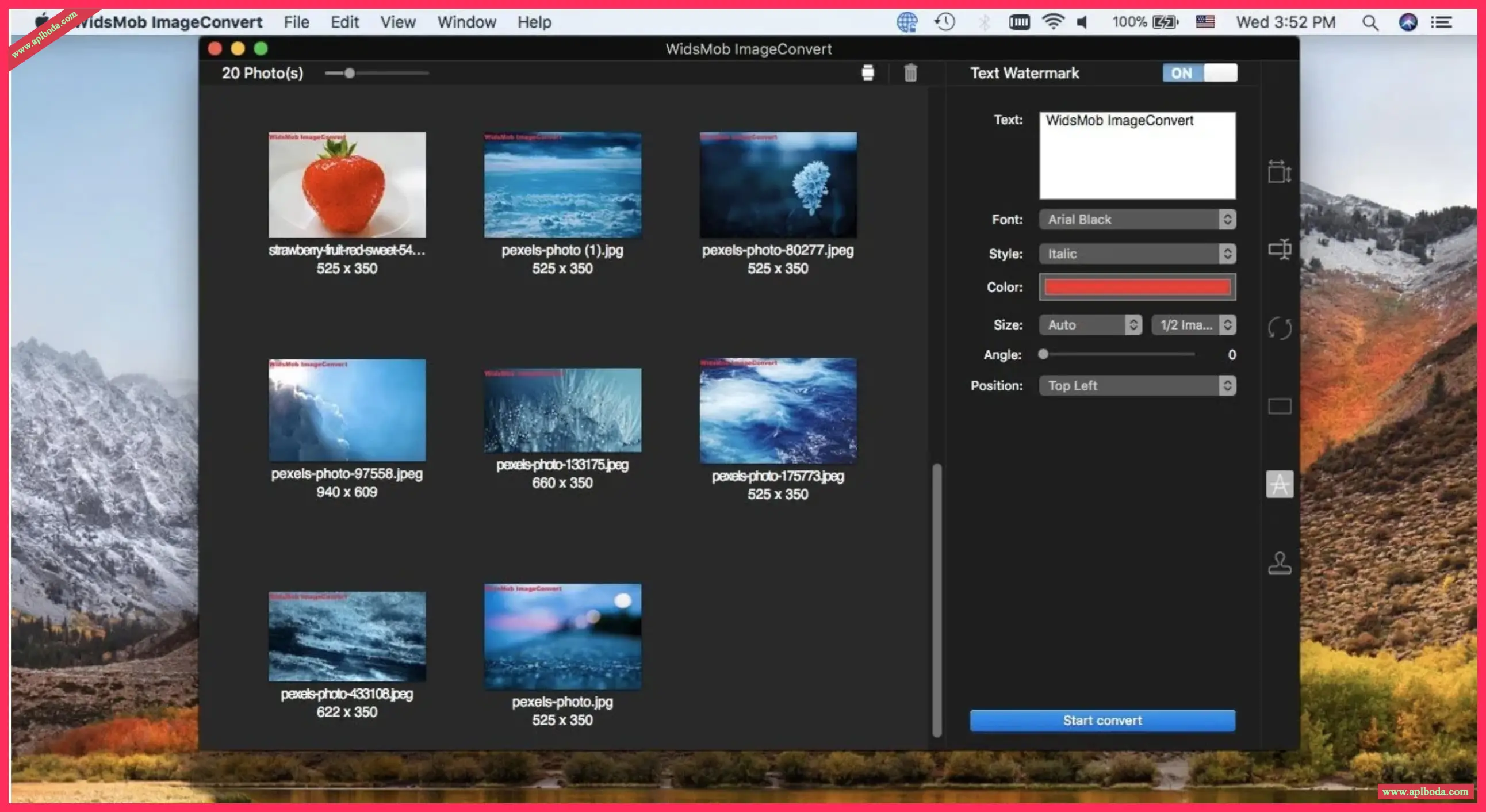Click the keyboard viewer menu bar icon

tap(1018, 22)
